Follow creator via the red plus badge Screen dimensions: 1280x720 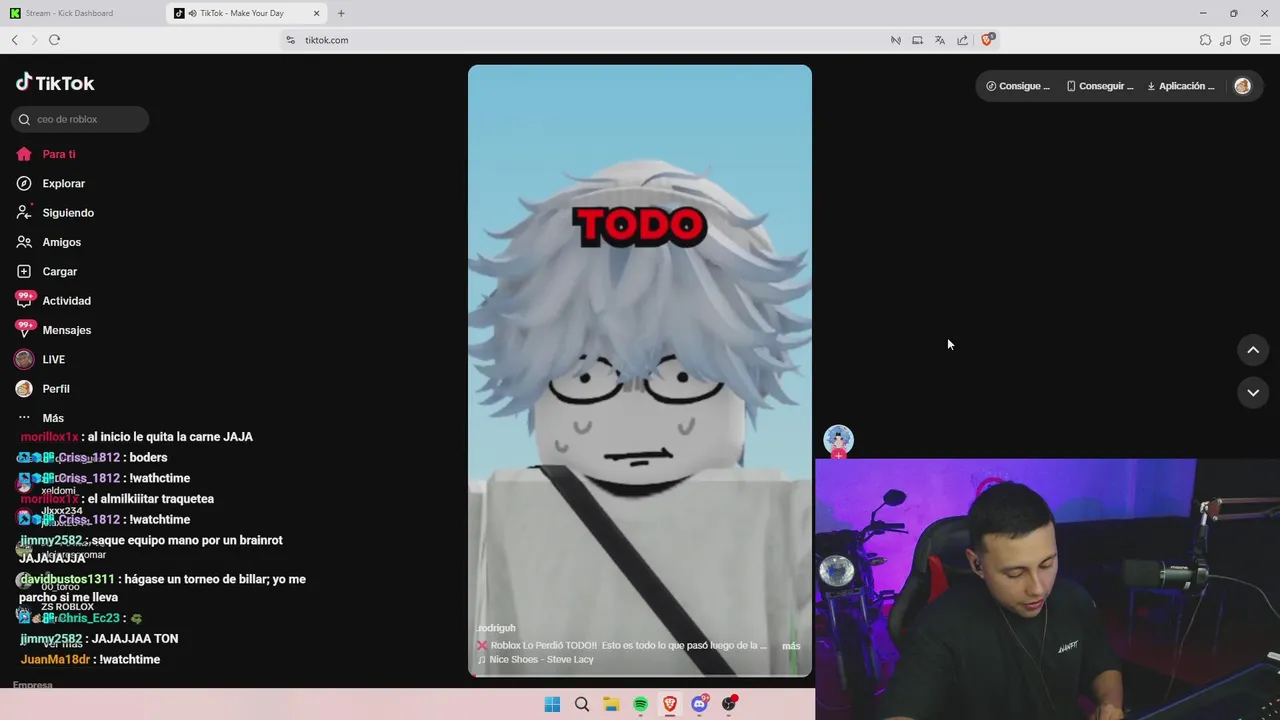point(838,455)
